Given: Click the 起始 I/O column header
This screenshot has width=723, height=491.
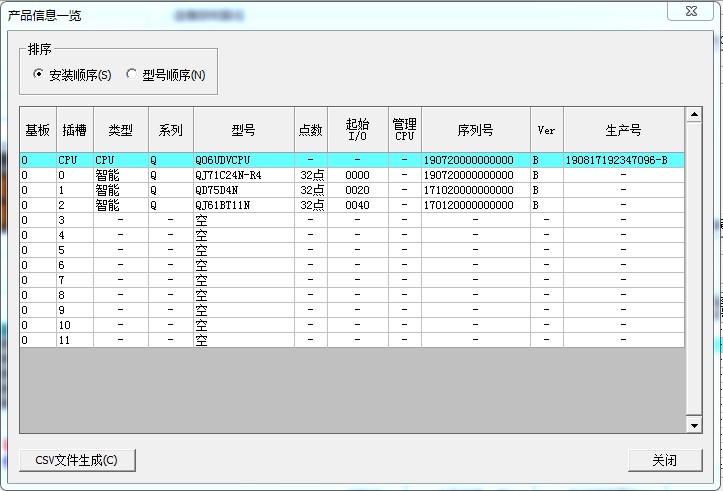Looking at the screenshot, I should tap(357, 130).
